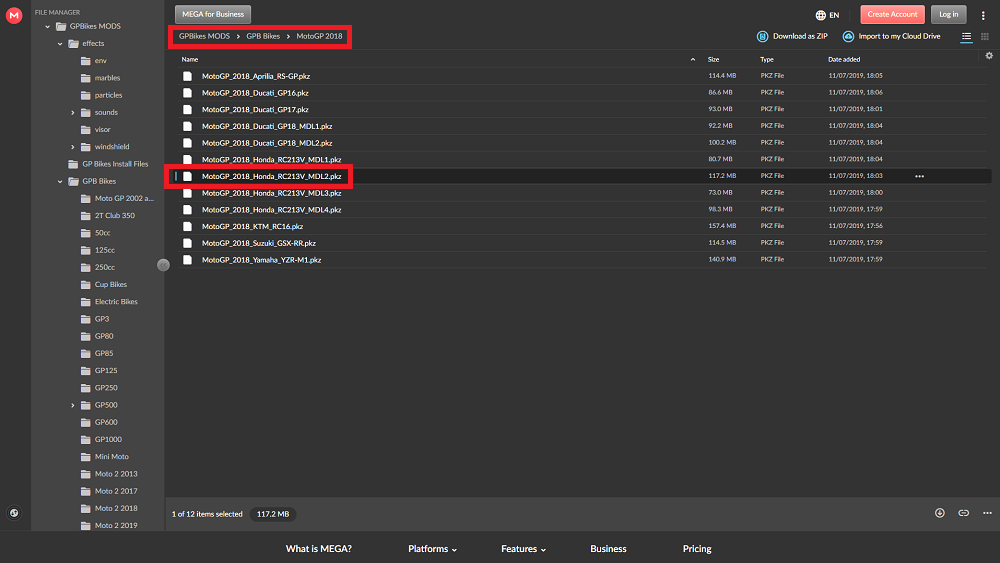Collapse the GPB Bikes folder tree

[x=61, y=182]
